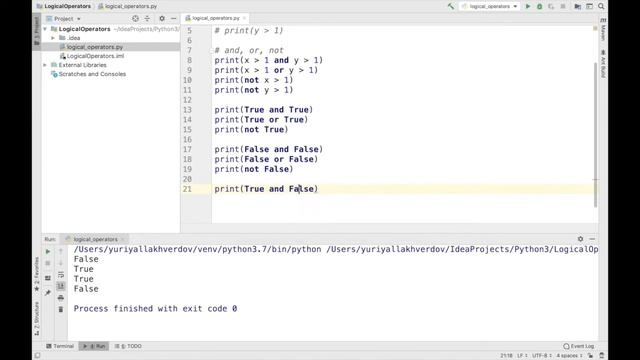Image resolution: width=640 pixels, height=360 pixels.
Task: Click LogicalOperators breadcrumb in navigation bar
Action: tap(63, 6)
